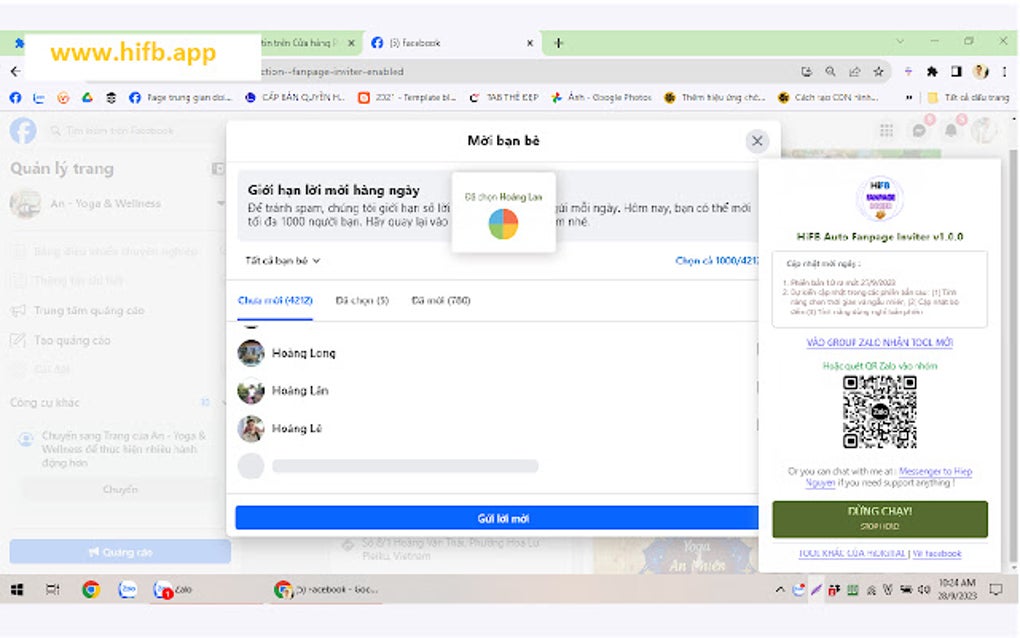Open the Facebook apps grid menu

[x=886, y=130]
